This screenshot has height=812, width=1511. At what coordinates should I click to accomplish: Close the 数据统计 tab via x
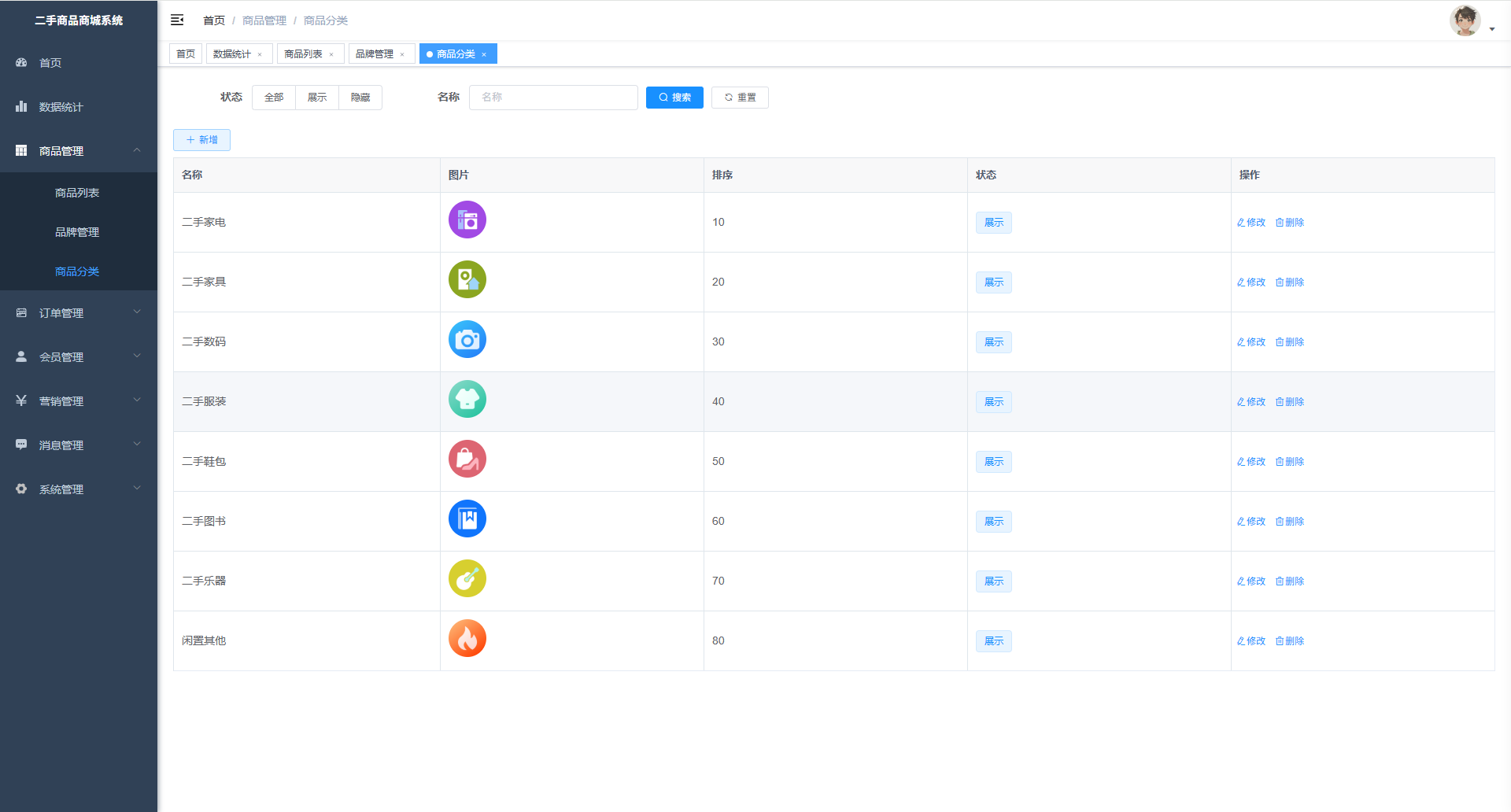tap(260, 54)
